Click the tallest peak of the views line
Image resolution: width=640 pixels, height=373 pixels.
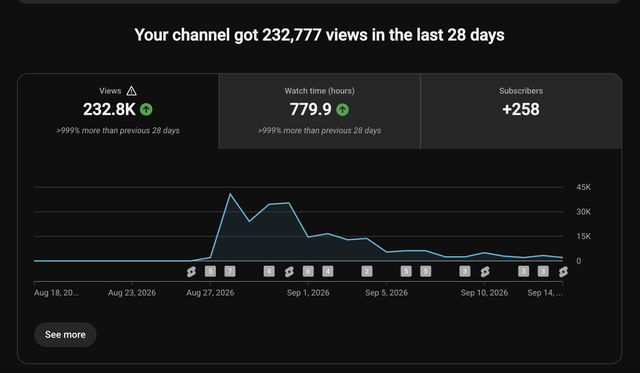coord(230,194)
